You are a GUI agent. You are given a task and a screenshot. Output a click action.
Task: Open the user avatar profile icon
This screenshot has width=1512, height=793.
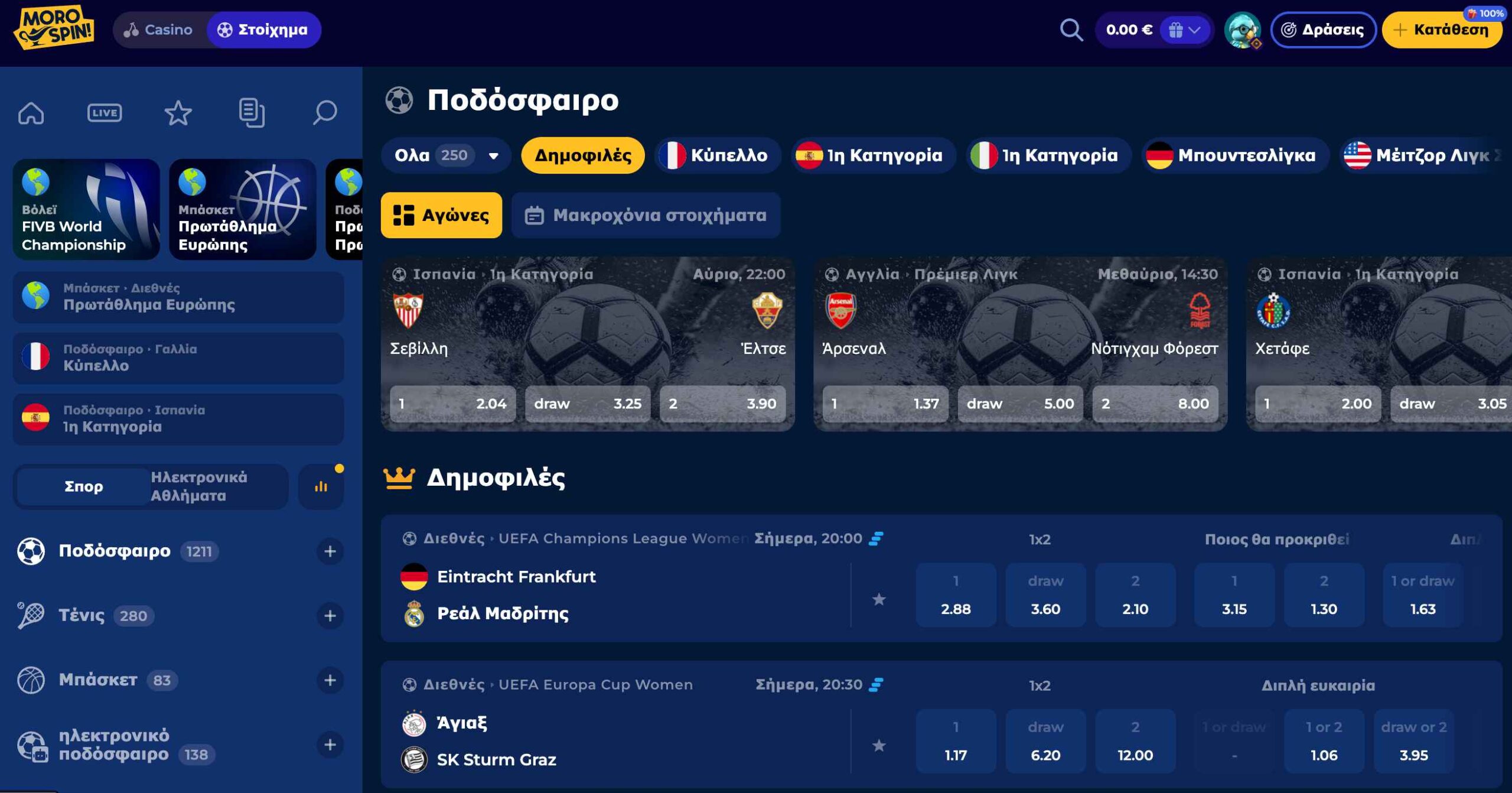tap(1241, 30)
